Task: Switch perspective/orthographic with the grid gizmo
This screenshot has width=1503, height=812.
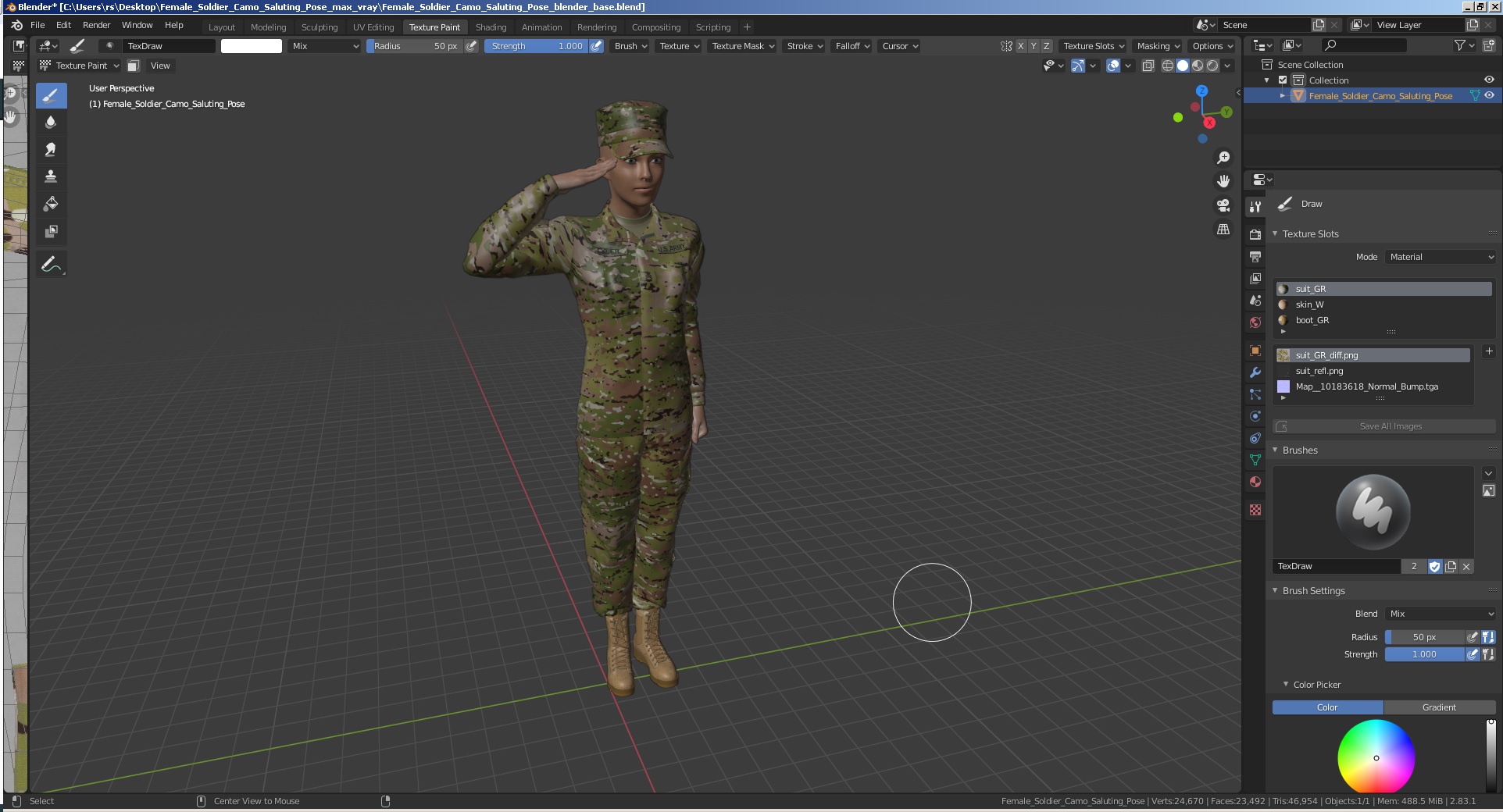Action: 1223,230
